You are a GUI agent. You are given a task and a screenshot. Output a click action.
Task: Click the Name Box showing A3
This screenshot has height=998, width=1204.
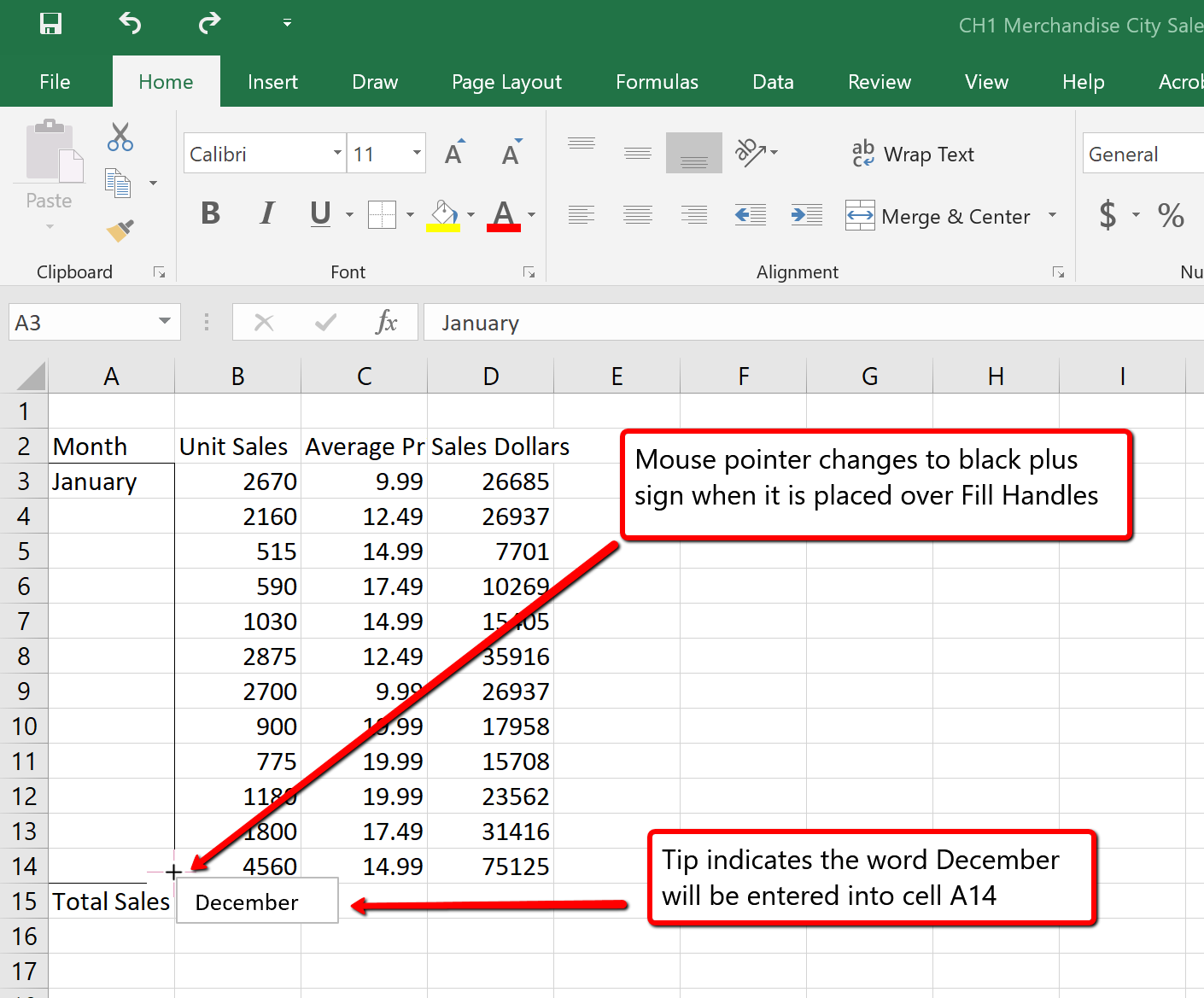[82, 323]
